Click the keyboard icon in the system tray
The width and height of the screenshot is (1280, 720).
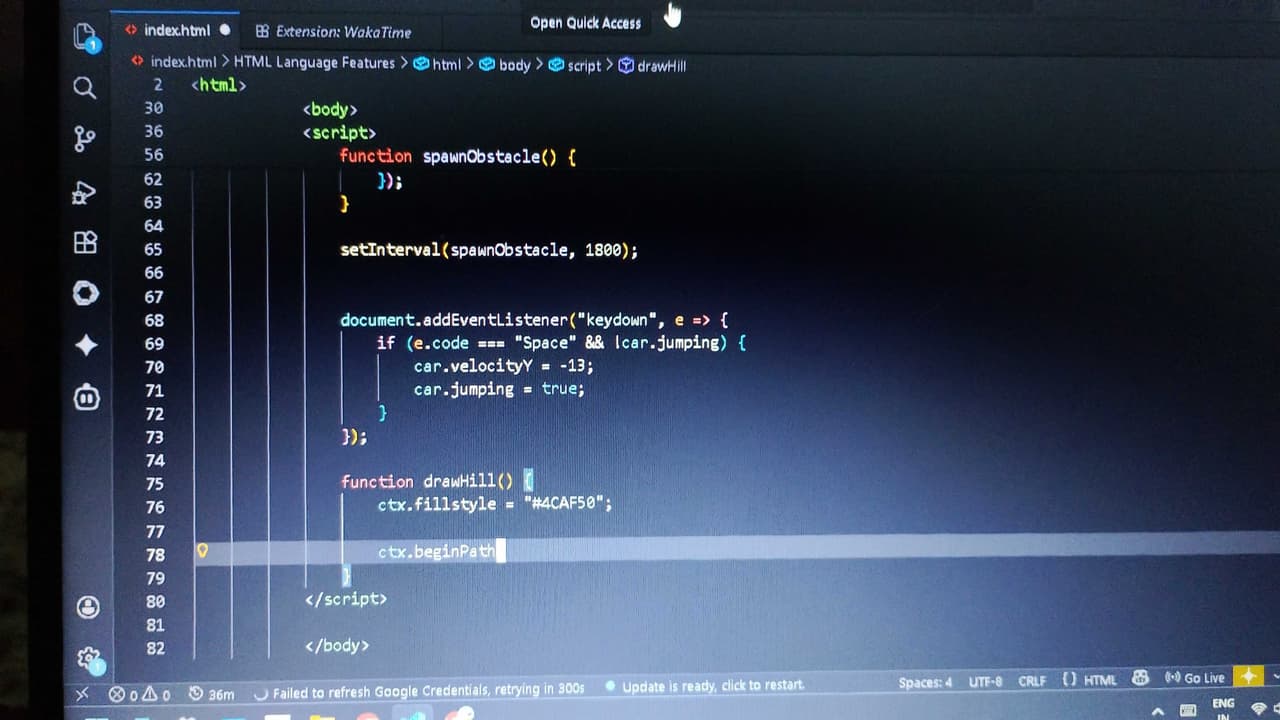pyautogui.click(x=1189, y=711)
